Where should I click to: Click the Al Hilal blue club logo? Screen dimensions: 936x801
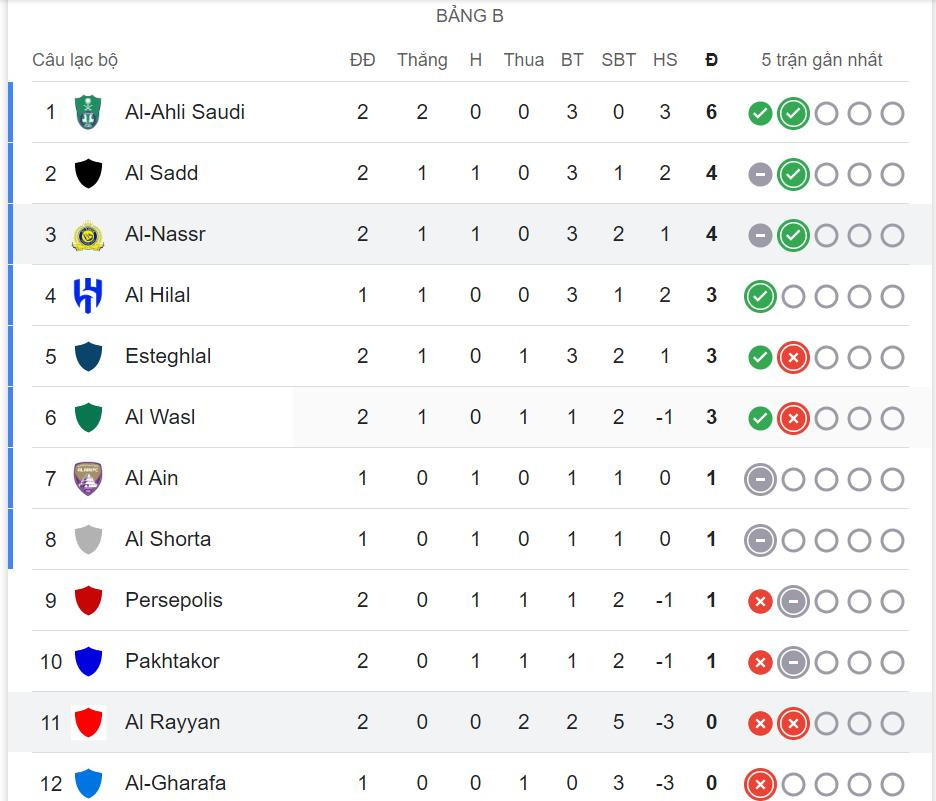click(x=89, y=296)
